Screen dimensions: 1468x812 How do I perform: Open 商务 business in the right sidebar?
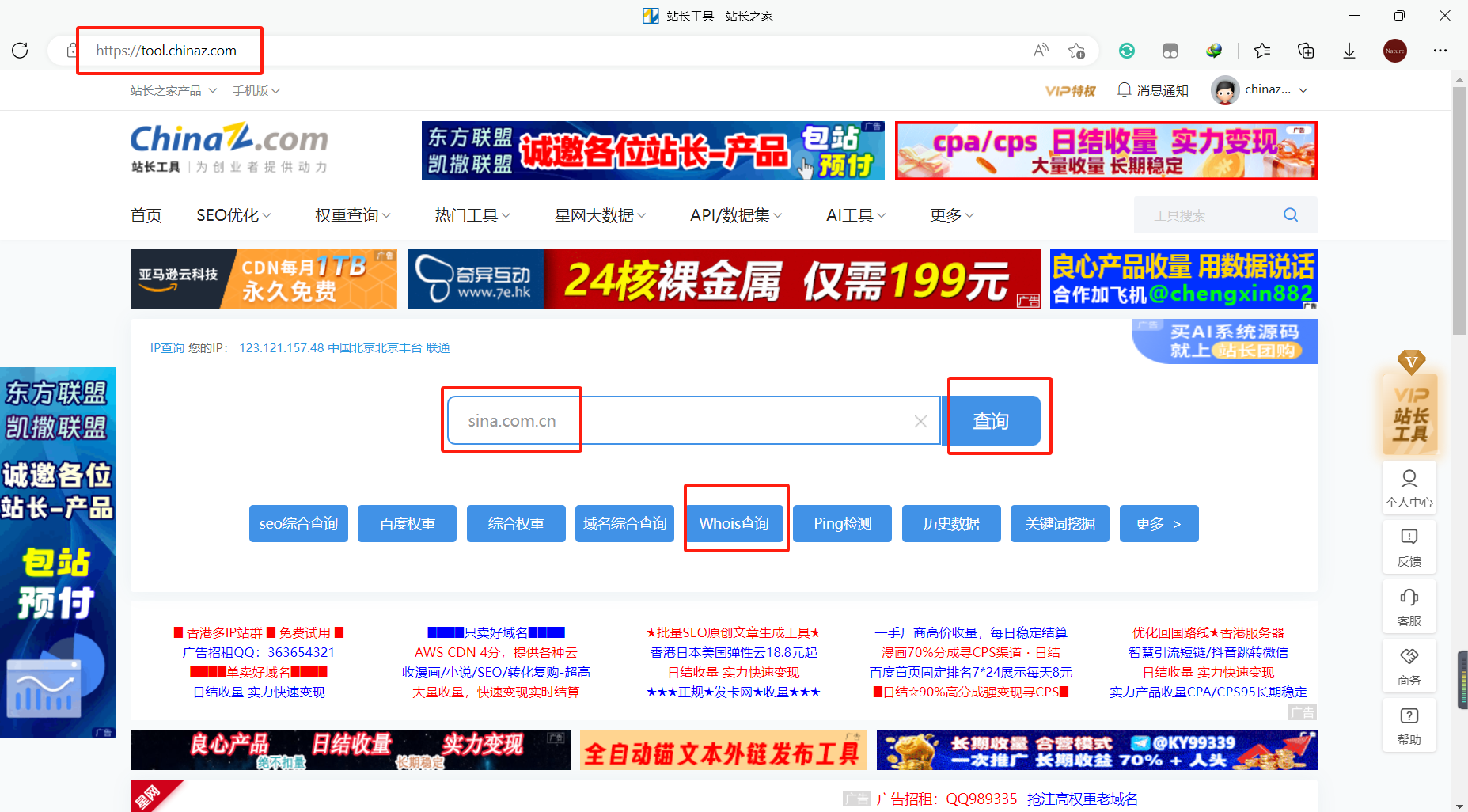(1409, 666)
